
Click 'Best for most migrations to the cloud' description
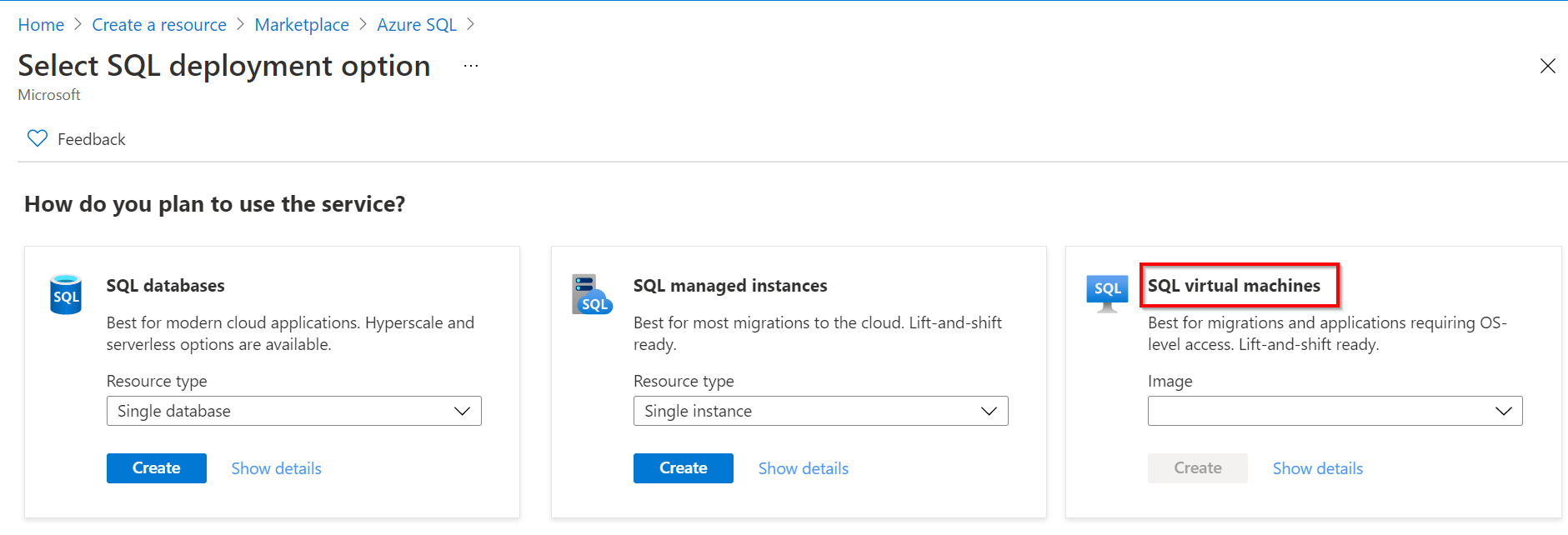(x=818, y=333)
